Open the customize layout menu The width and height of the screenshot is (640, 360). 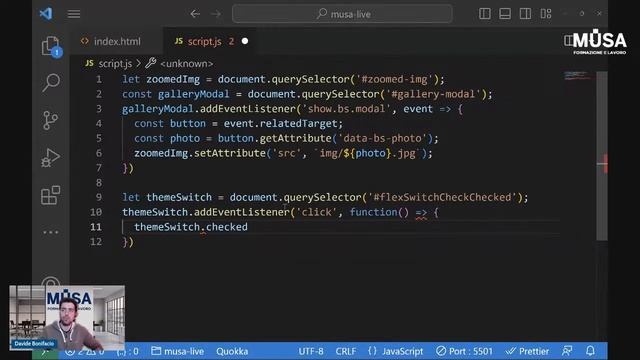546,14
